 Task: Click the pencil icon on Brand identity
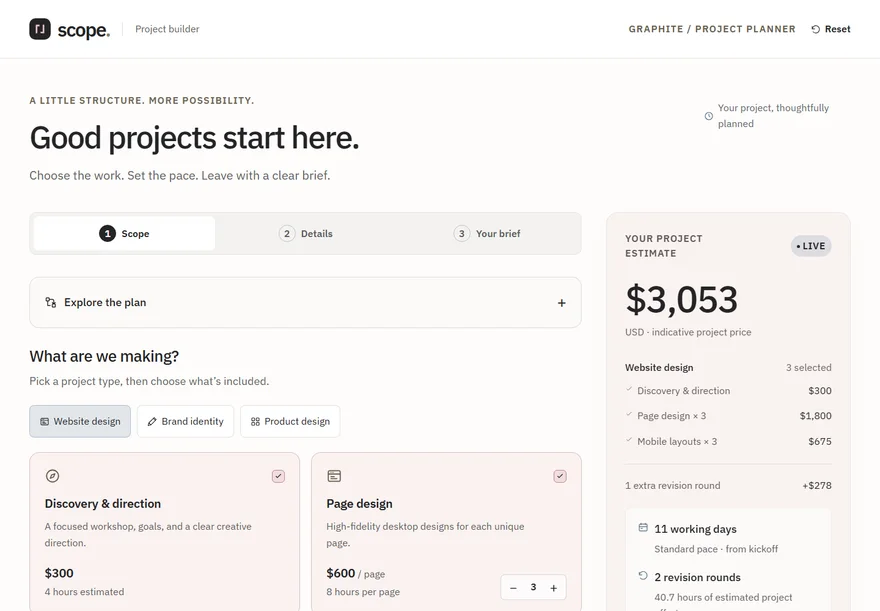click(152, 421)
